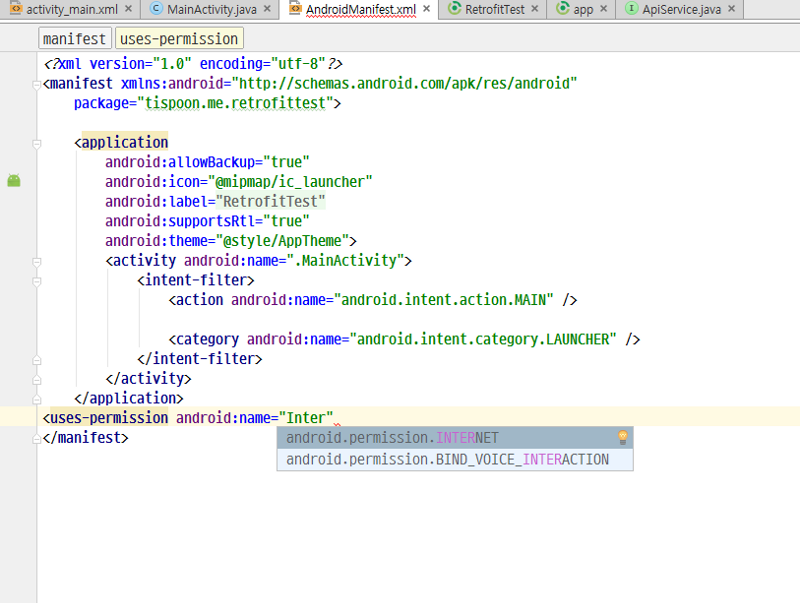The height and width of the screenshot is (603, 800).
Task: Place cursor in the "Inter" permission value
Action: point(306,418)
